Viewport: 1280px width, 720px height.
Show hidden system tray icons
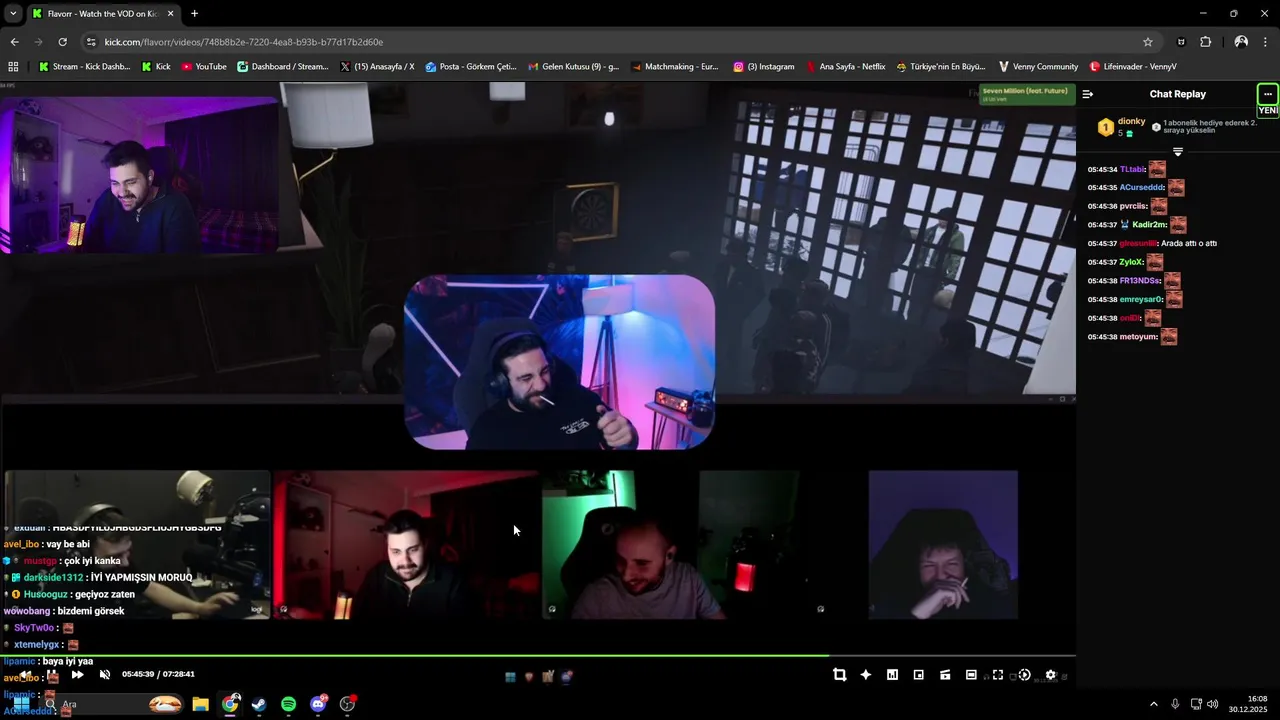point(1153,704)
